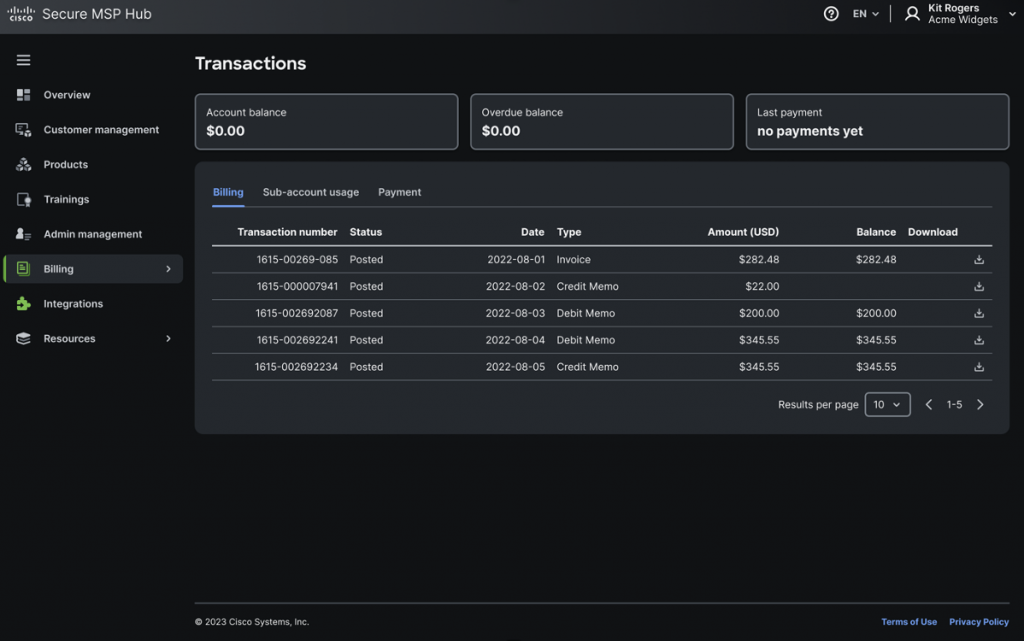Download the Credit Memo dated 2022-08-02

pos(979,287)
